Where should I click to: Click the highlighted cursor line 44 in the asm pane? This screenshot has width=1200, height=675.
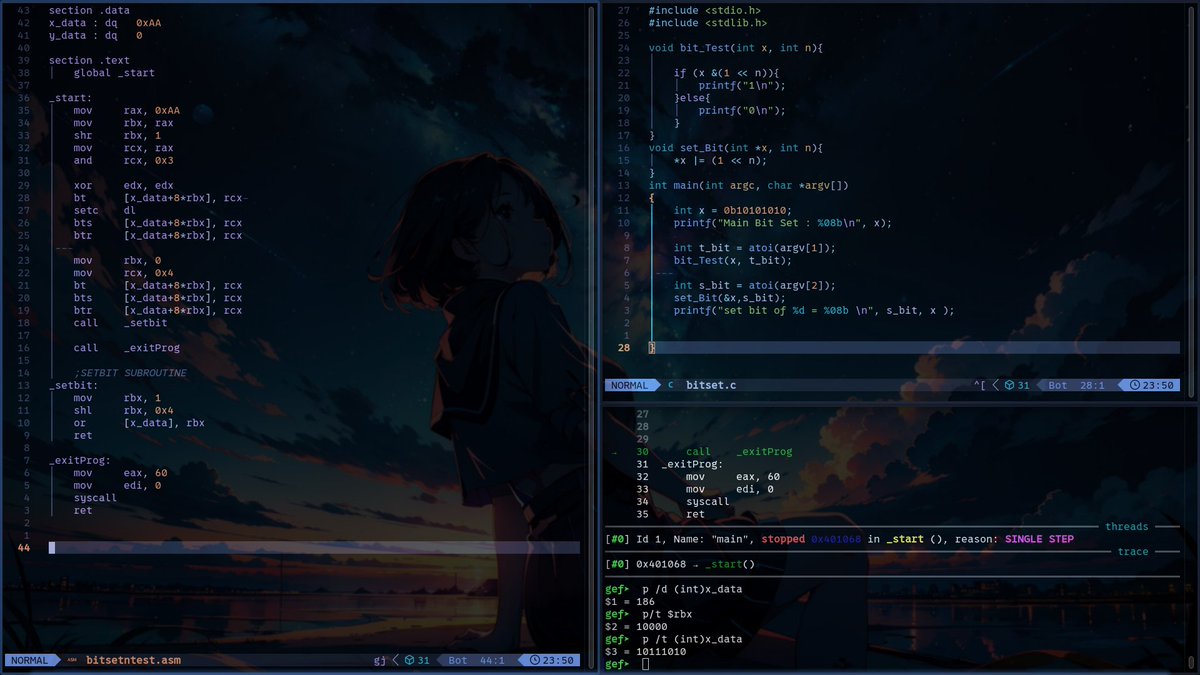coord(314,548)
